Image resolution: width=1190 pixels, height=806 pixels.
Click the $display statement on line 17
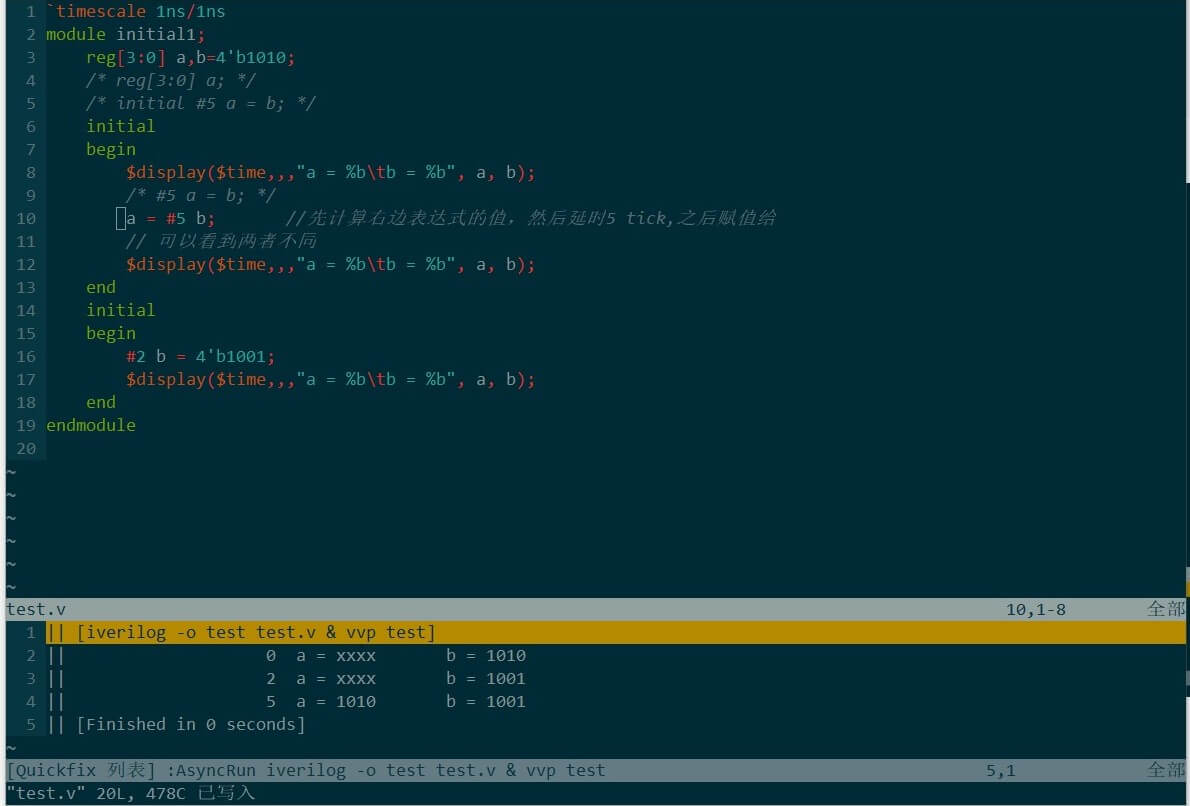[x=331, y=379]
